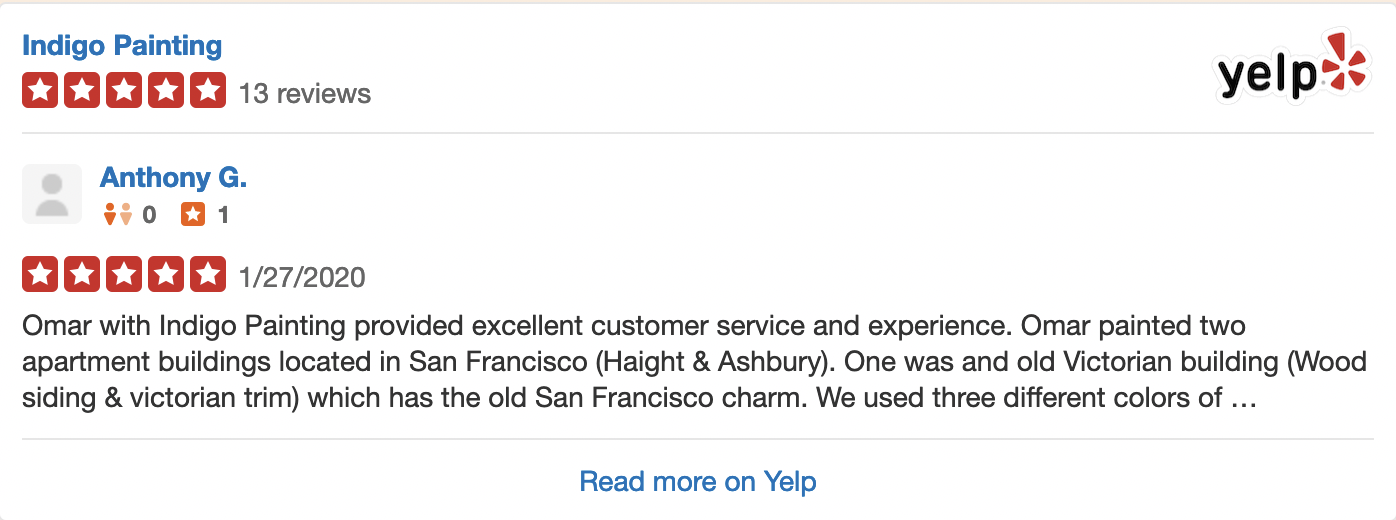Screen dimensions: 1396x520
Task: Click the reviewer's gray avatar thumbnail
Action: [52, 194]
